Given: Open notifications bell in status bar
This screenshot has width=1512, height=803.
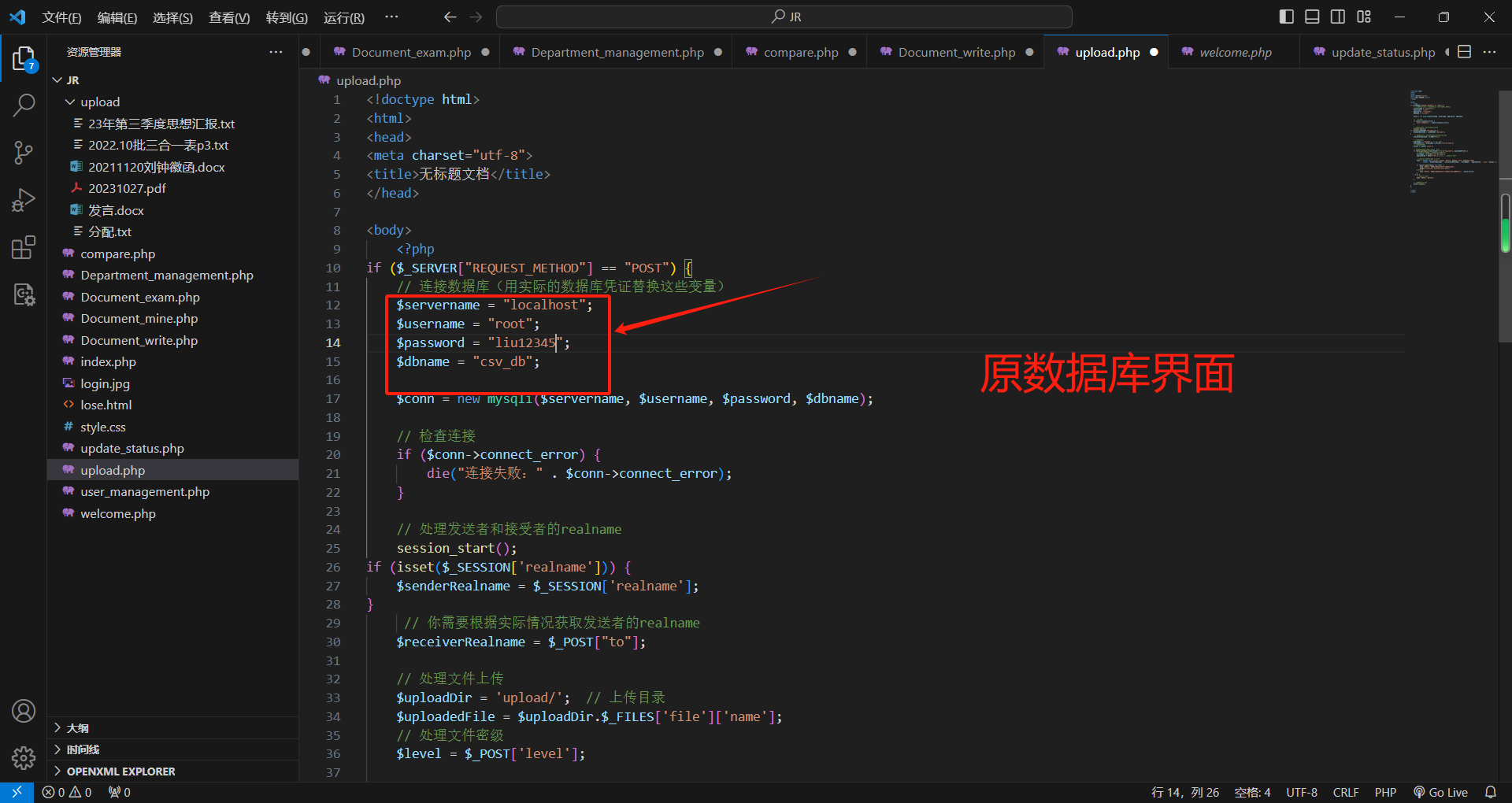Looking at the screenshot, I should coord(1491,792).
